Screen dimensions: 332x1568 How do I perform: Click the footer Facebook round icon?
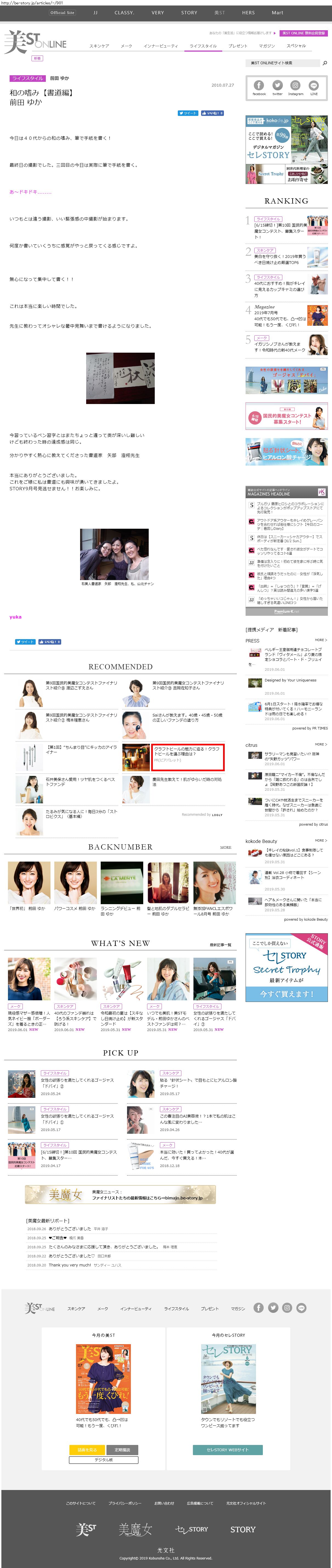pos(259,1307)
